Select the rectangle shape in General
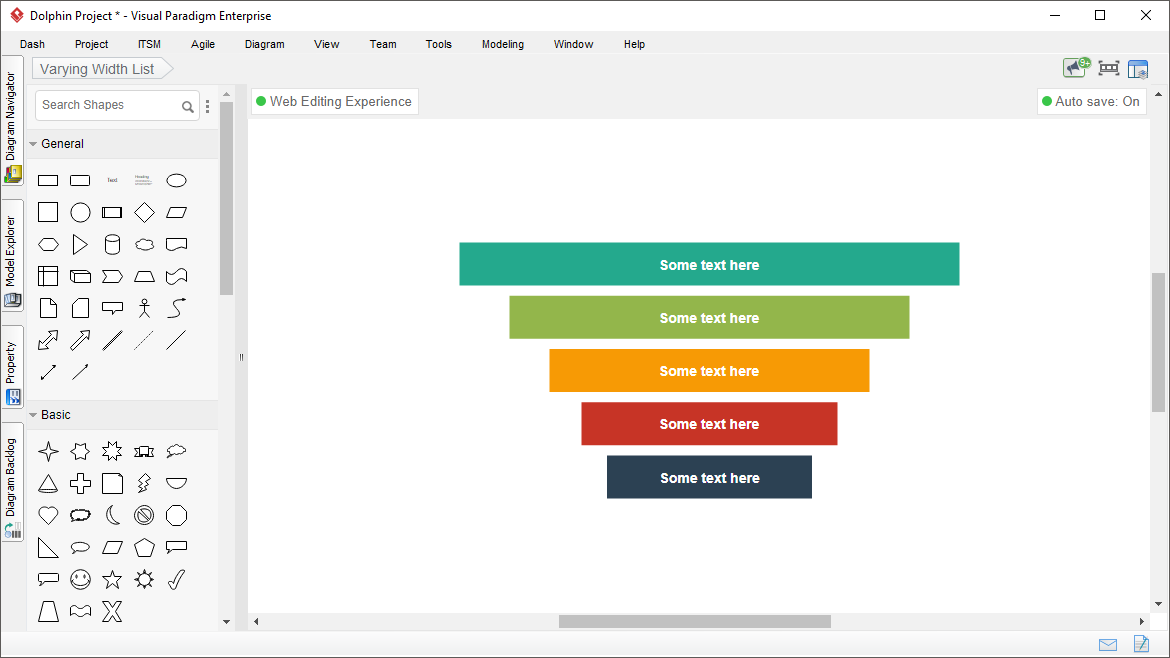The width and height of the screenshot is (1170, 658). pyautogui.click(x=48, y=181)
